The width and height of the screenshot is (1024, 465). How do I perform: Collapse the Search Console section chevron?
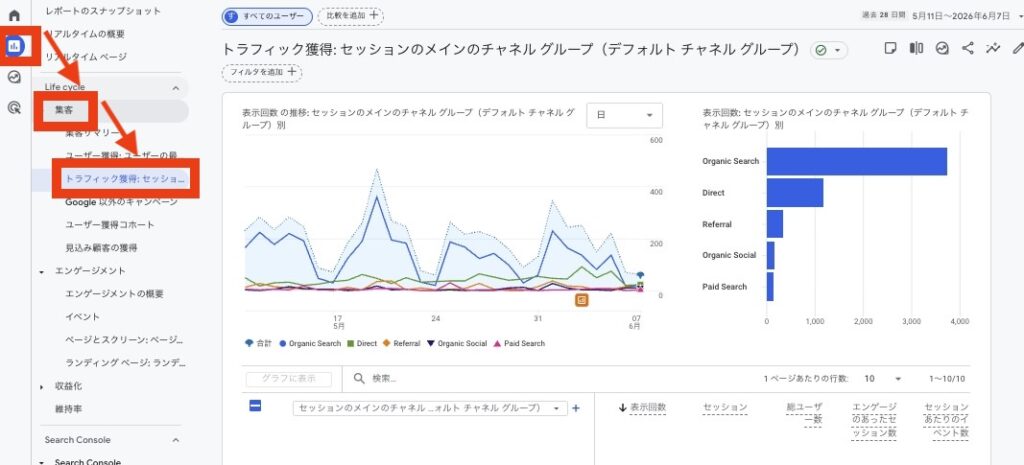(x=176, y=440)
